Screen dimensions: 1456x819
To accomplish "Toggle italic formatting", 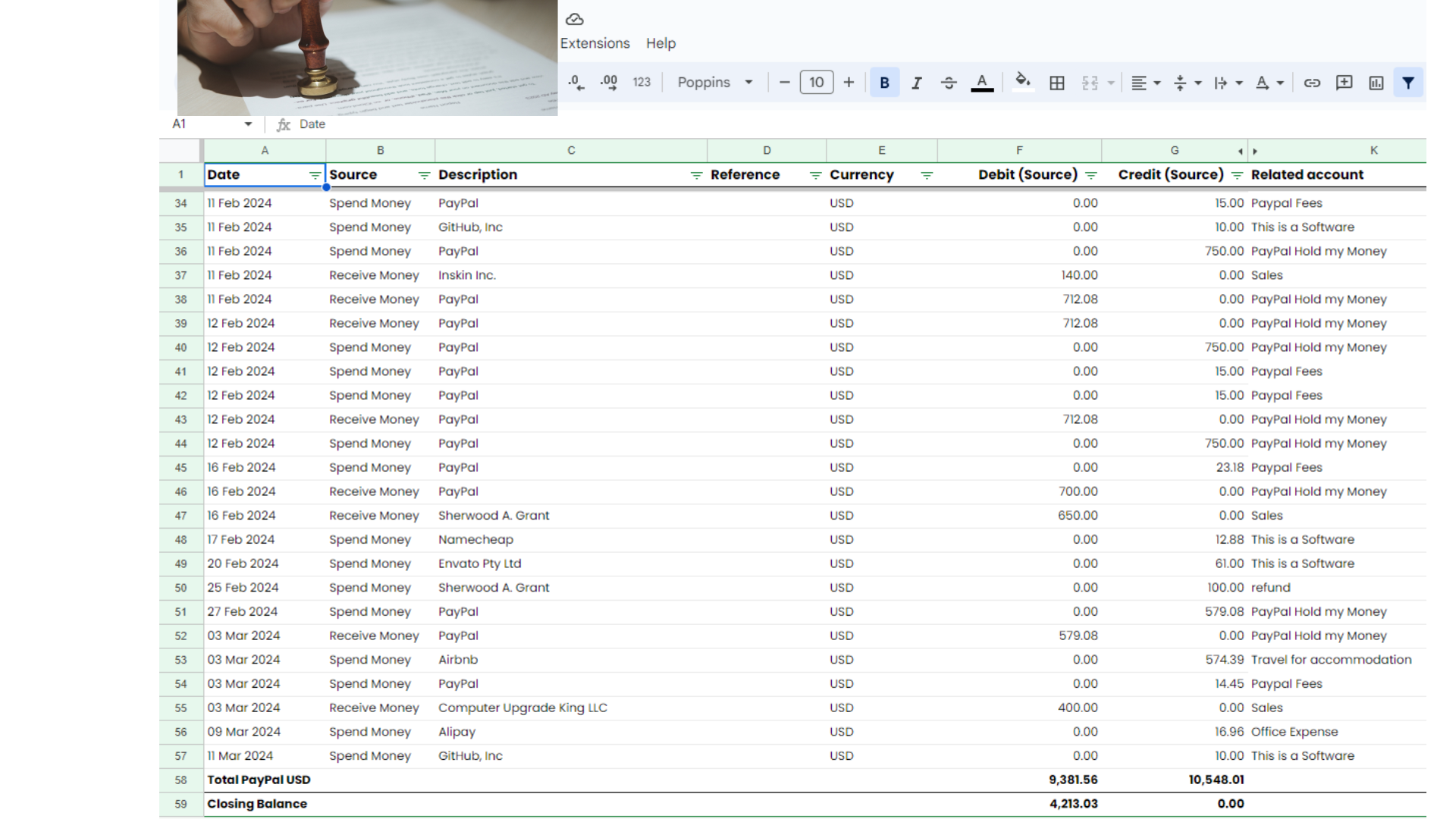I will point(916,83).
